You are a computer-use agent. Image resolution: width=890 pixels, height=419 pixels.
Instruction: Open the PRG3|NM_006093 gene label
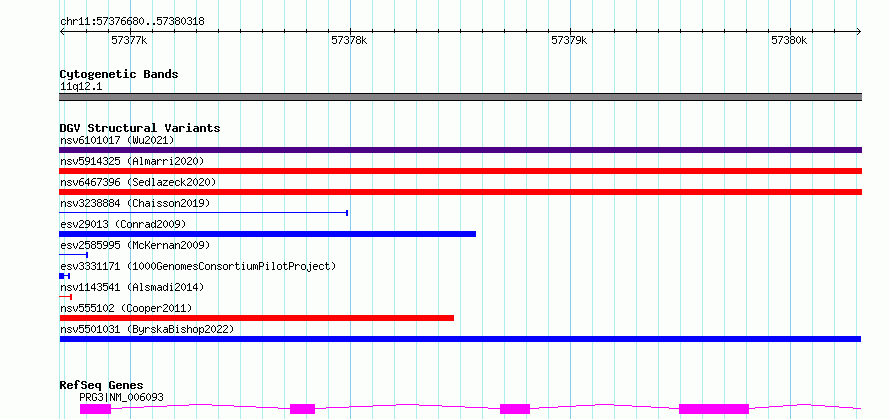click(121, 397)
